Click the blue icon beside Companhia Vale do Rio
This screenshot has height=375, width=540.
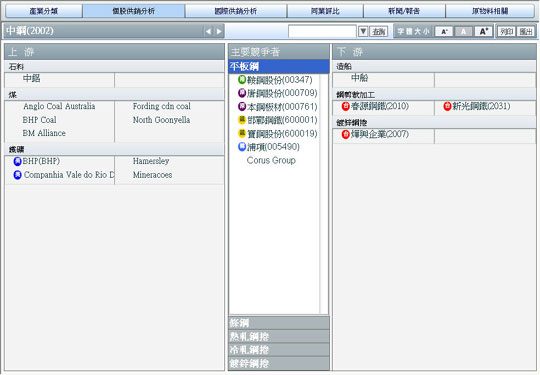click(x=17, y=175)
